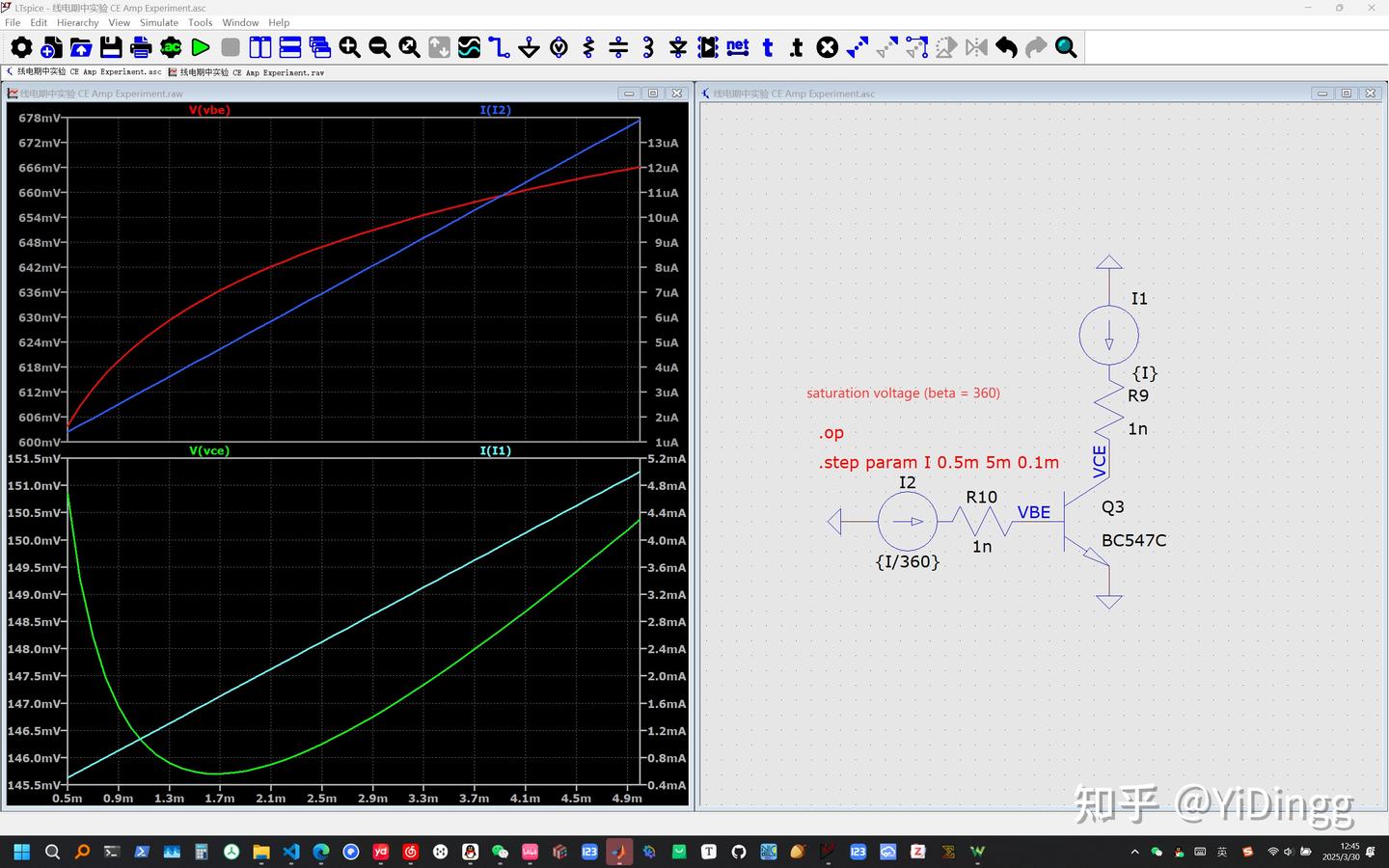The width and height of the screenshot is (1389, 868).
Task: Click the Net label tool
Action: tap(738, 47)
